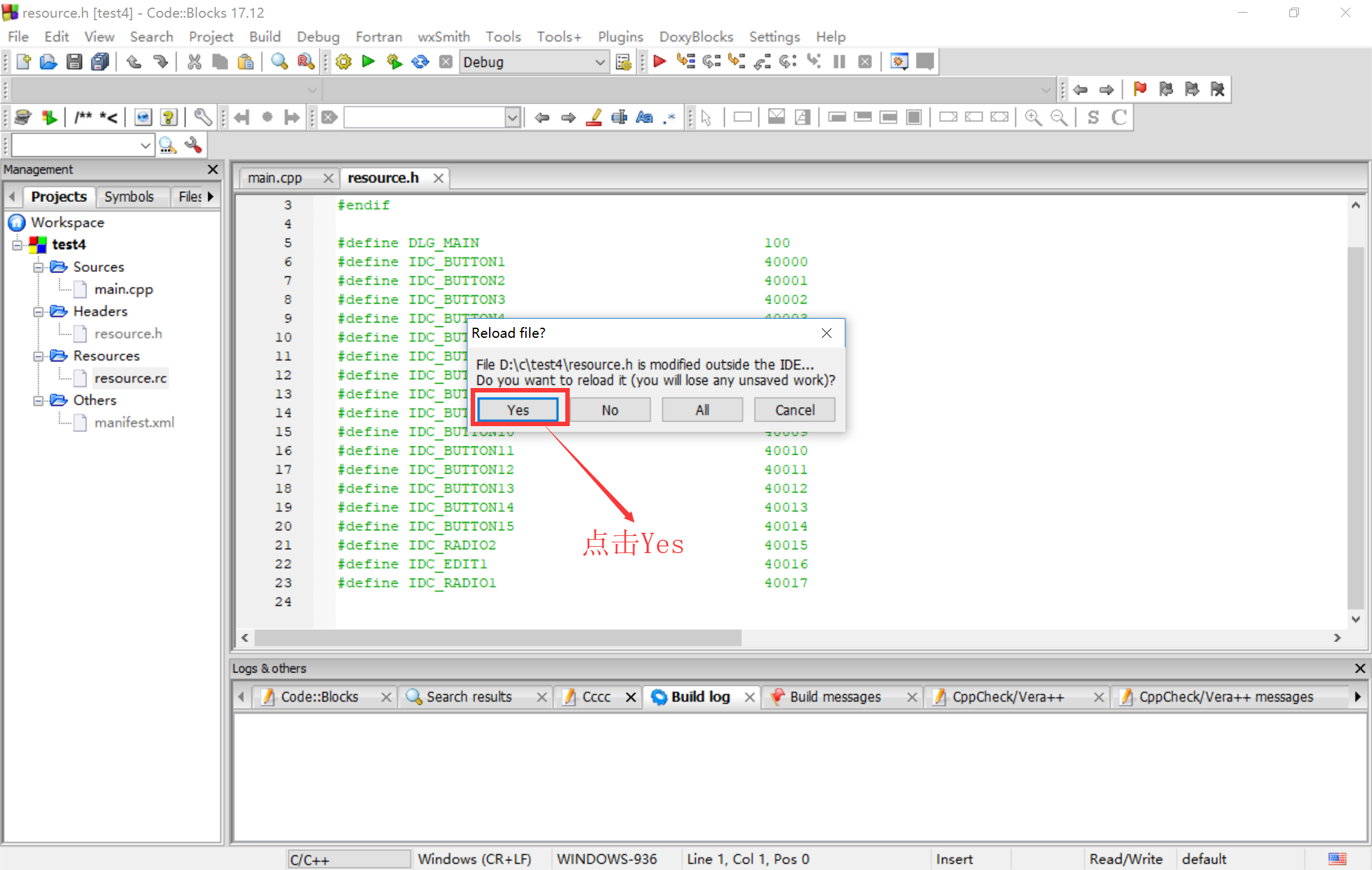This screenshot has width=1372, height=870.
Task: Switch to the main.cpp editor tab
Action: click(275, 178)
